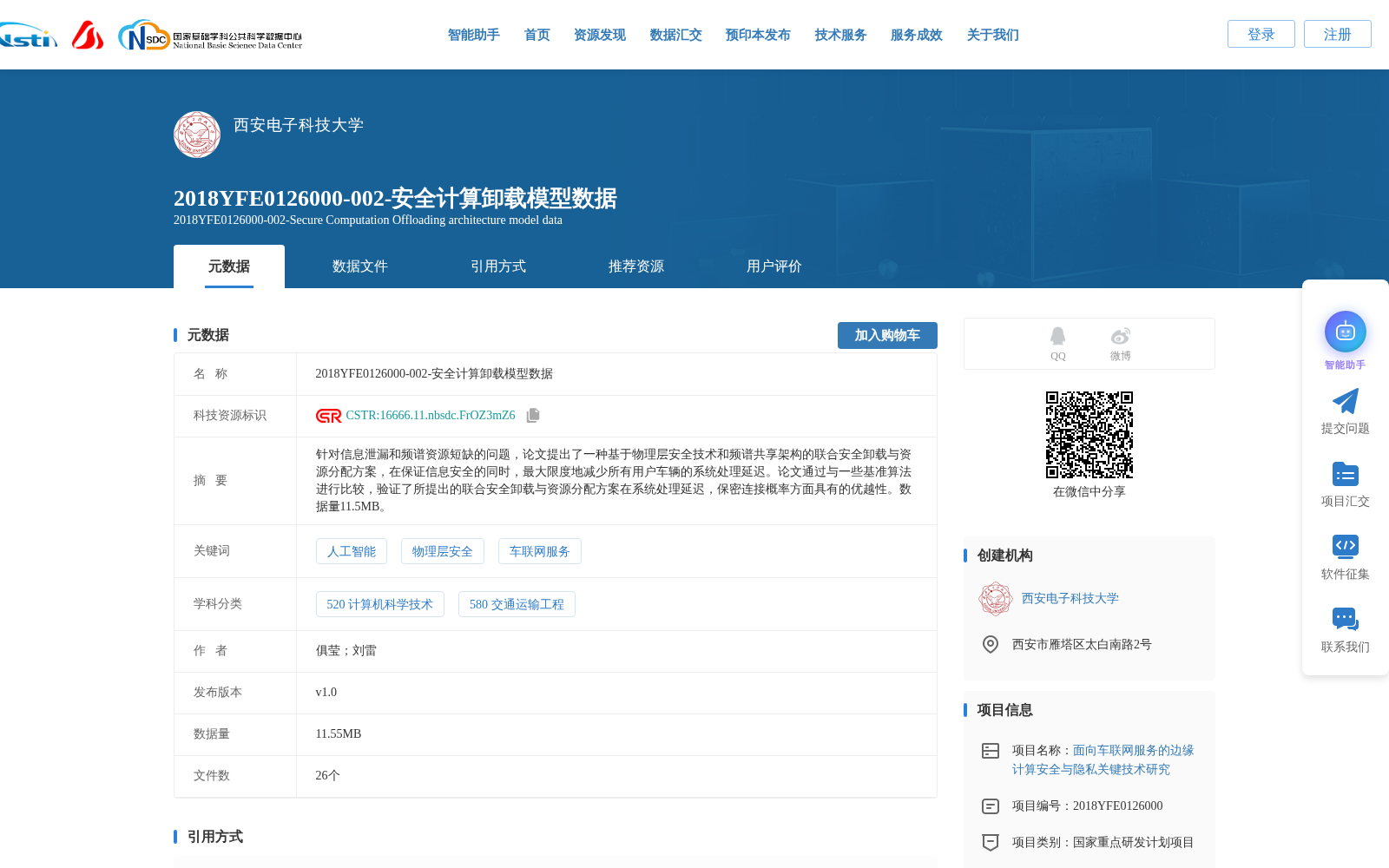Open the 智能助手 robot icon in sidebar
This screenshot has height=868, width=1389.
pyautogui.click(x=1346, y=332)
